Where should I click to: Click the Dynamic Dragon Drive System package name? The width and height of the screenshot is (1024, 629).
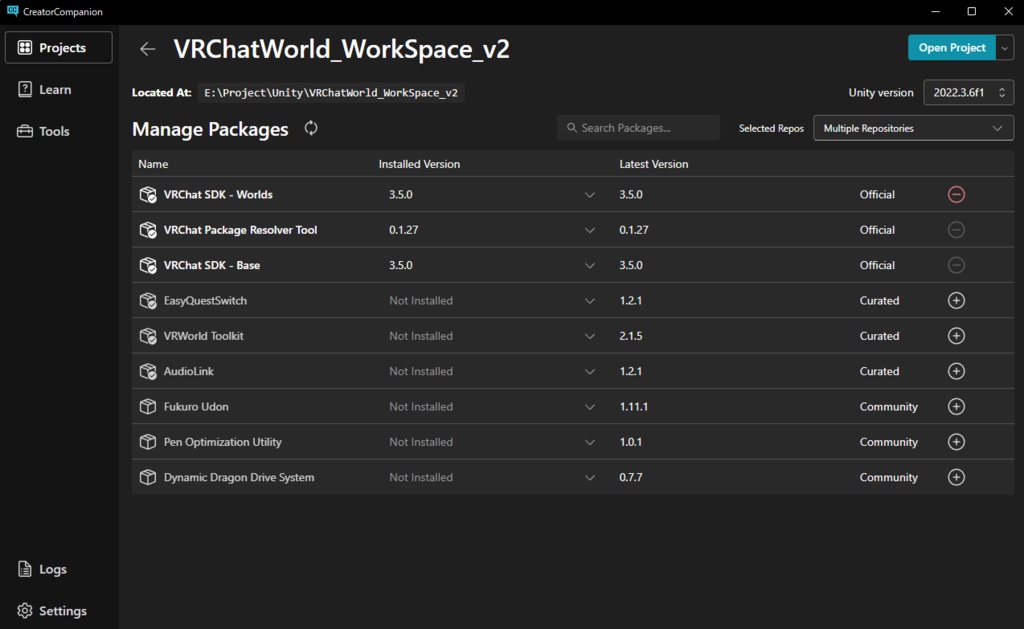click(x=239, y=477)
